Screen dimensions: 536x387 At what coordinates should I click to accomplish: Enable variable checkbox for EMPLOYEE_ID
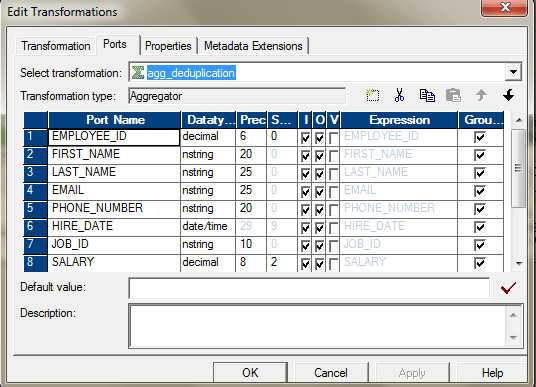click(333, 138)
